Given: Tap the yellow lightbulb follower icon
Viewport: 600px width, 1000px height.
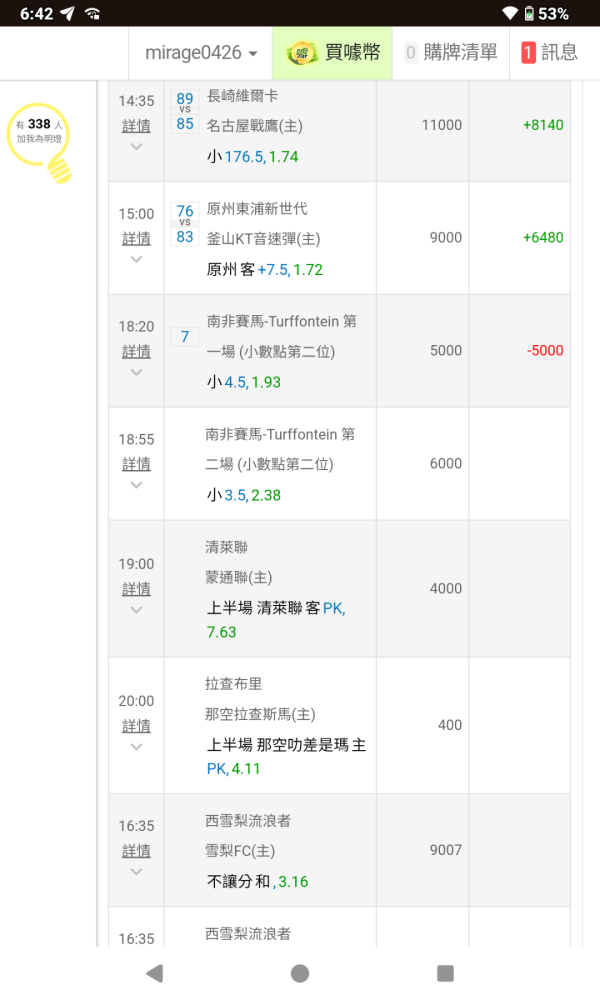Looking at the screenshot, I should pyautogui.click(x=40, y=143).
